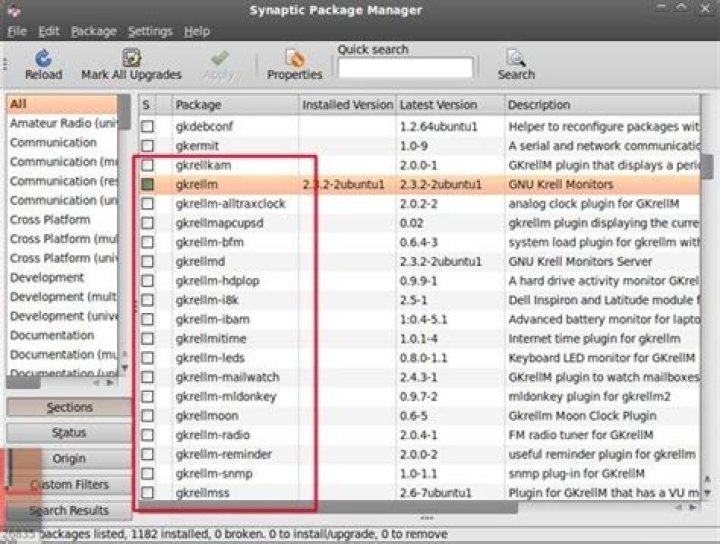Click 'GNU Krell Monitors Server' description

(x=580, y=261)
